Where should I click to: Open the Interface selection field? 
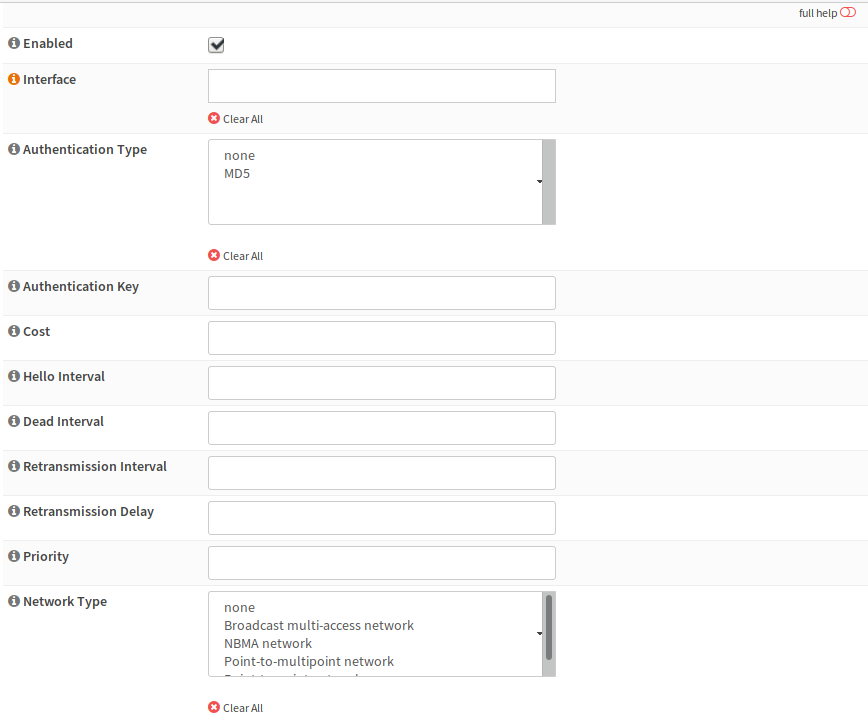(x=381, y=86)
